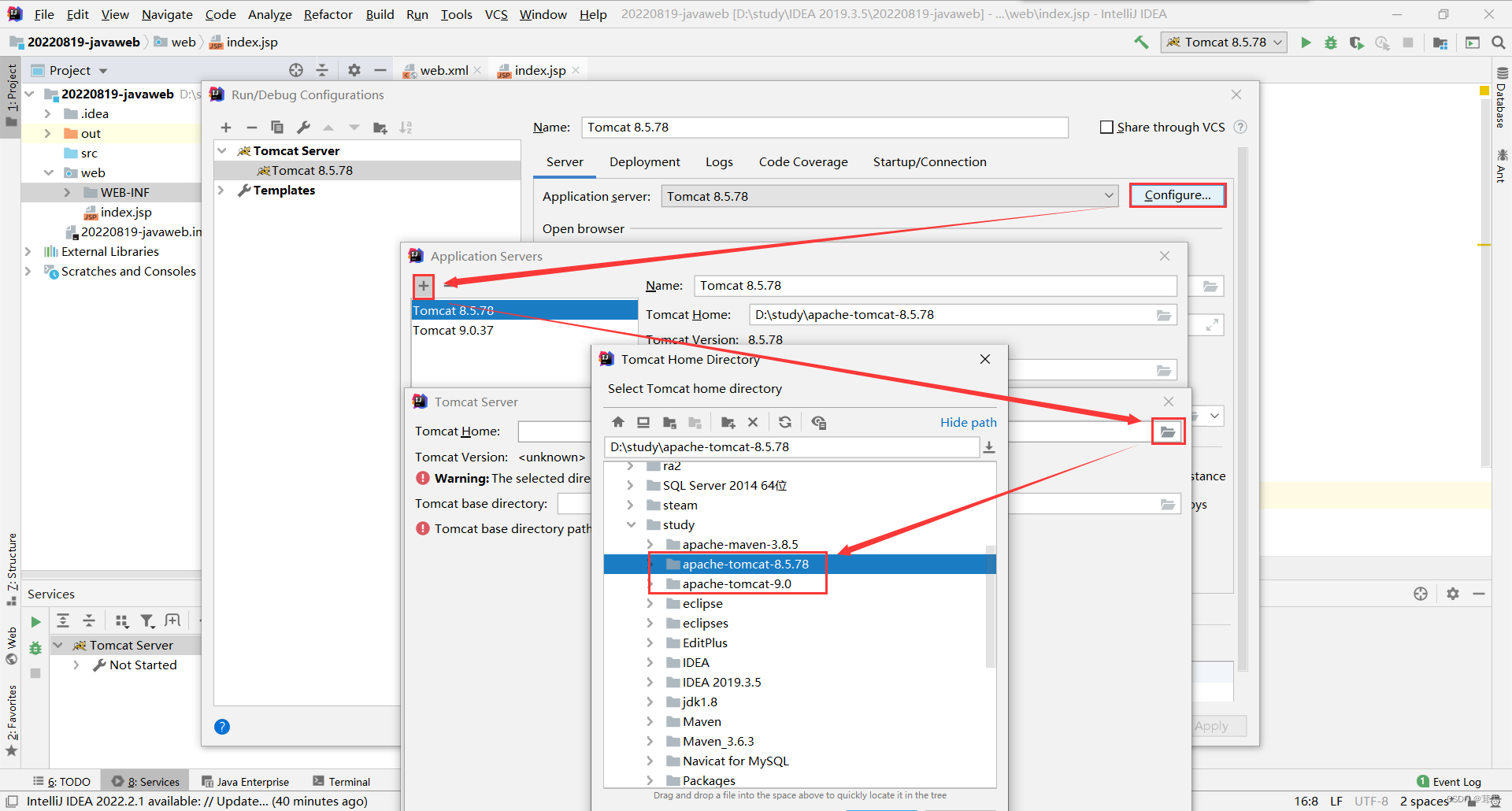Open the Event Log from the status bar
1512x811 pixels.
click(x=1449, y=781)
